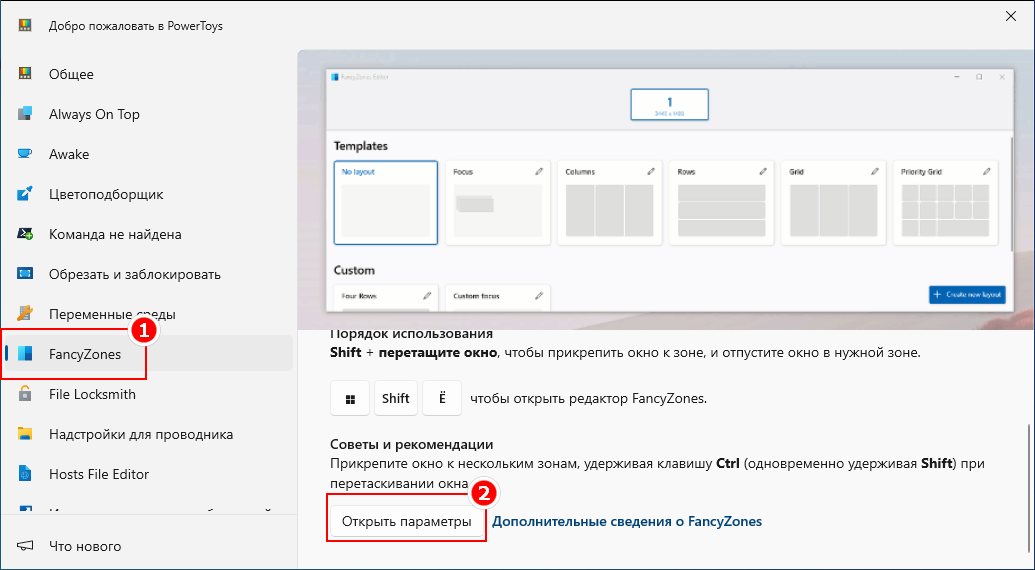
Task: Click the File Explorer add-ons icon
Action: point(25,434)
